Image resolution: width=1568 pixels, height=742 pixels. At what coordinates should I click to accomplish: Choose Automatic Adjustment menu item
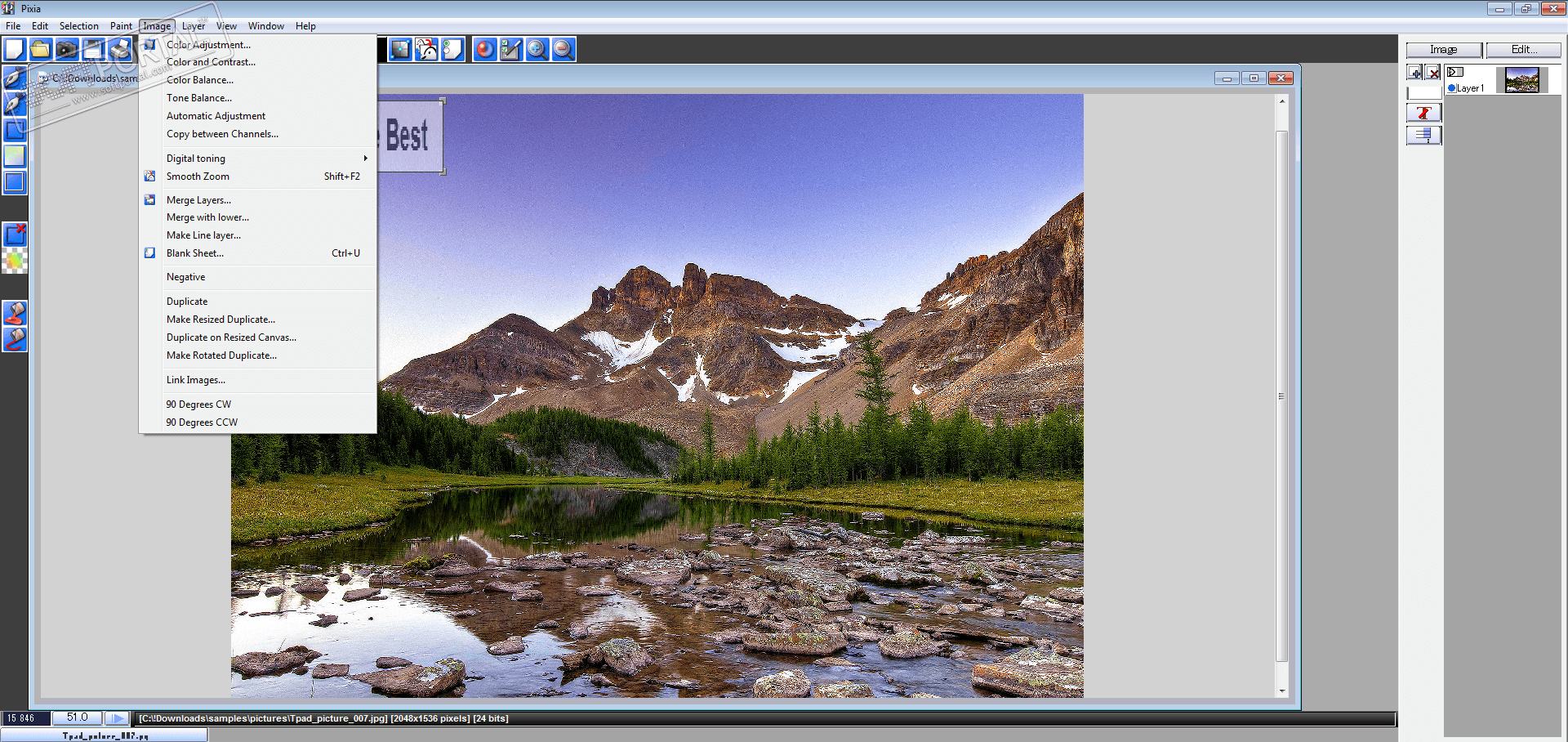[257, 116]
